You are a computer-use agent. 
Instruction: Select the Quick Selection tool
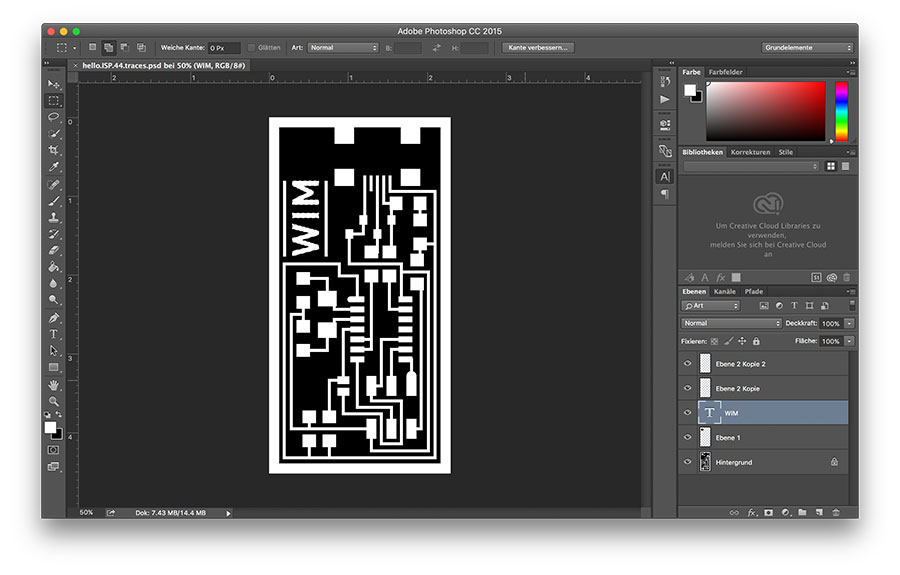click(x=53, y=134)
